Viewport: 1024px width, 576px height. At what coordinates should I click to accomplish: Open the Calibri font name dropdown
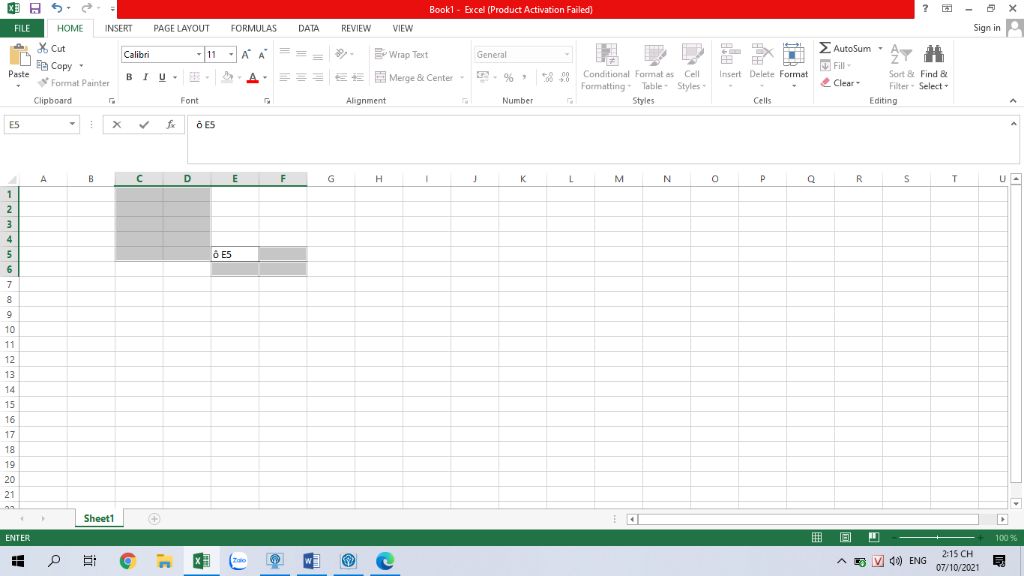(199, 54)
